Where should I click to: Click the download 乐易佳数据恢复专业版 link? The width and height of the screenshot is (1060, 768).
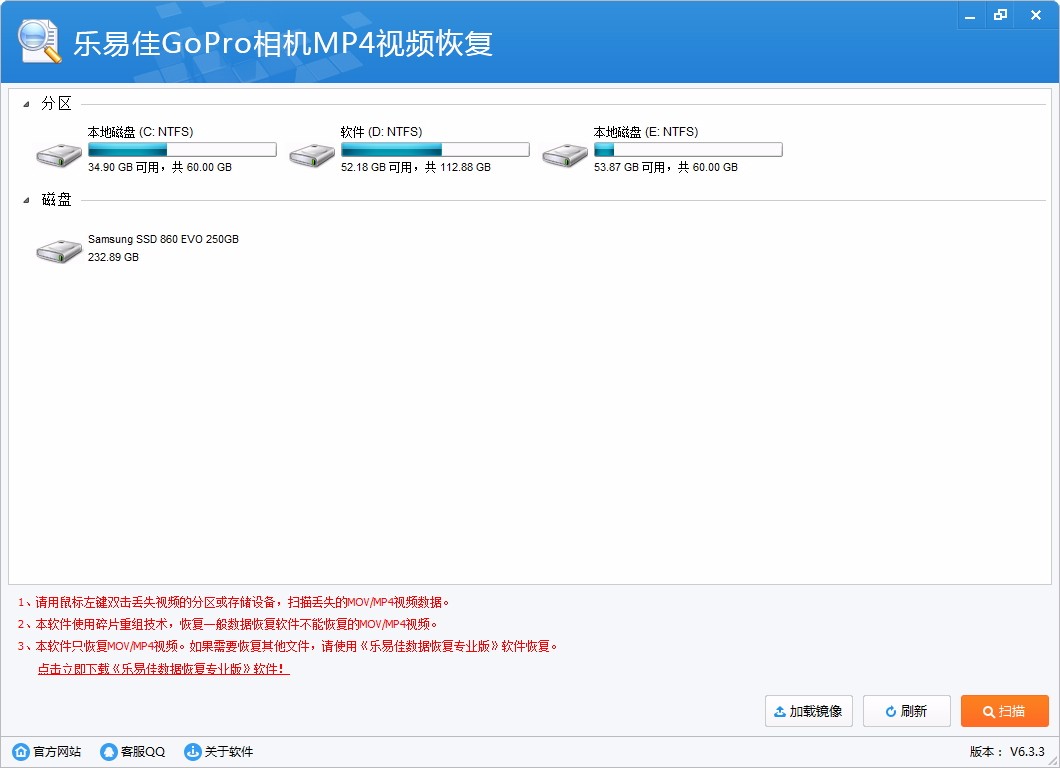pyautogui.click(x=164, y=669)
